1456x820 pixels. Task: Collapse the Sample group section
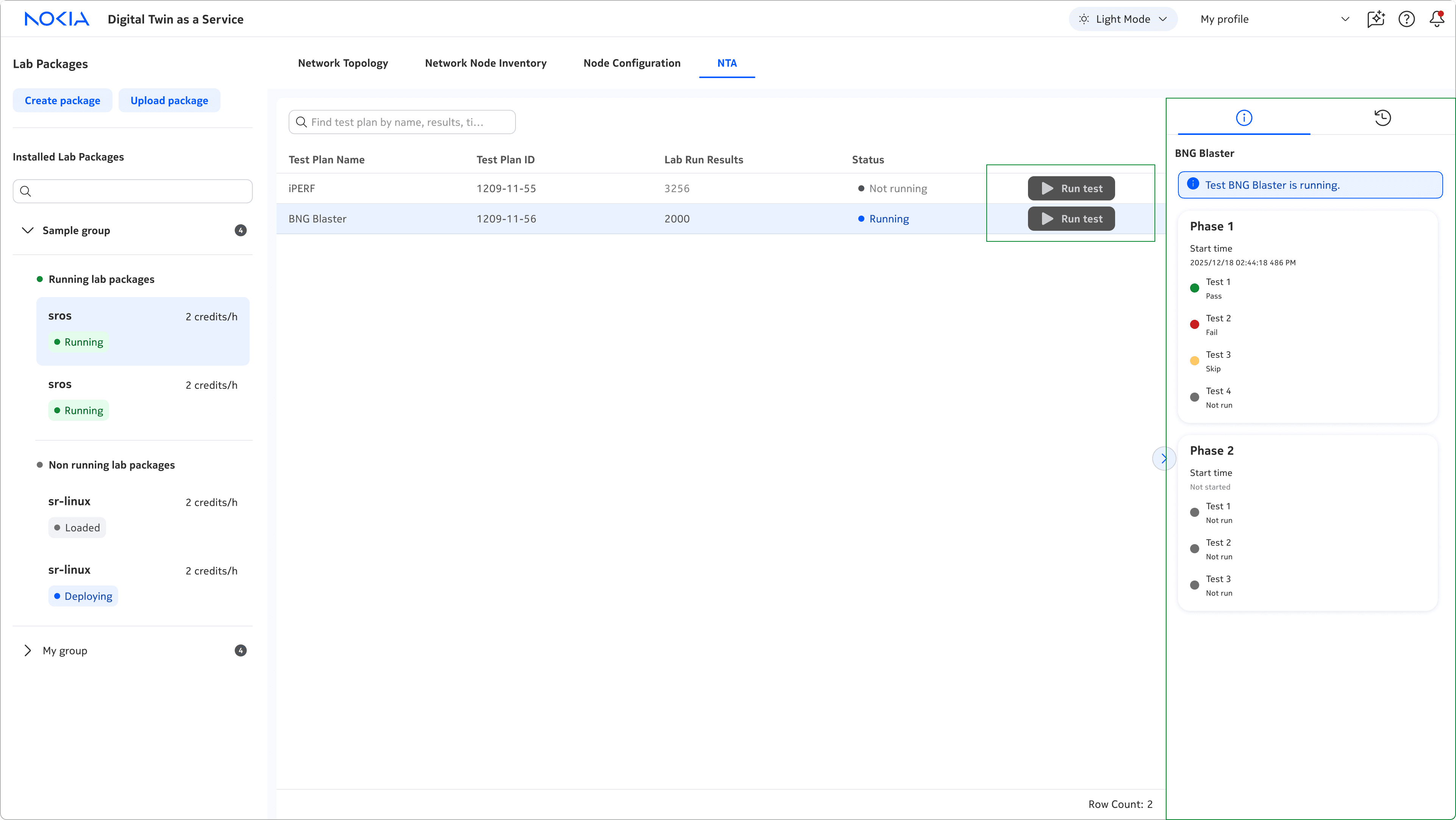[x=27, y=230]
